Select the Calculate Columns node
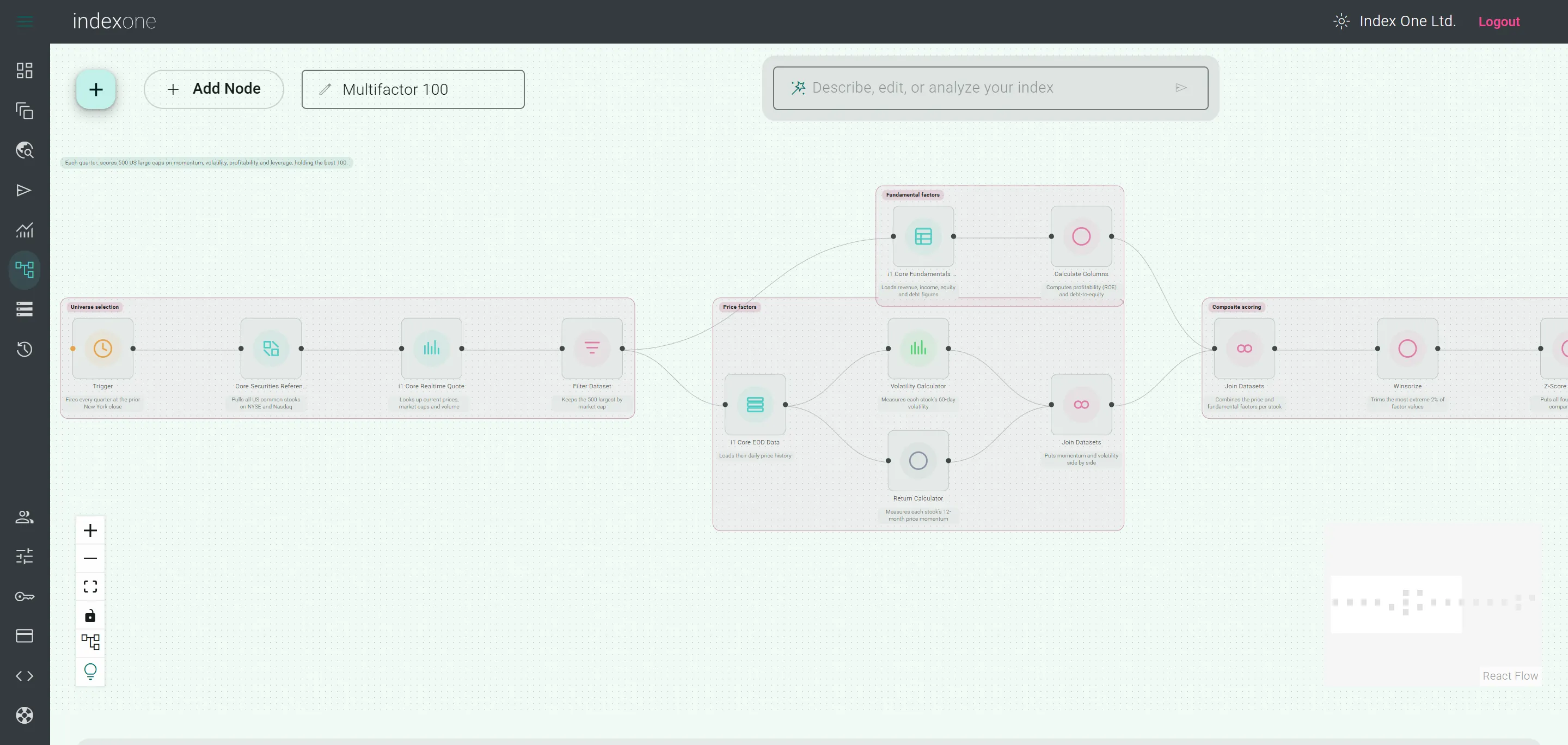1568x745 pixels. (1082, 237)
